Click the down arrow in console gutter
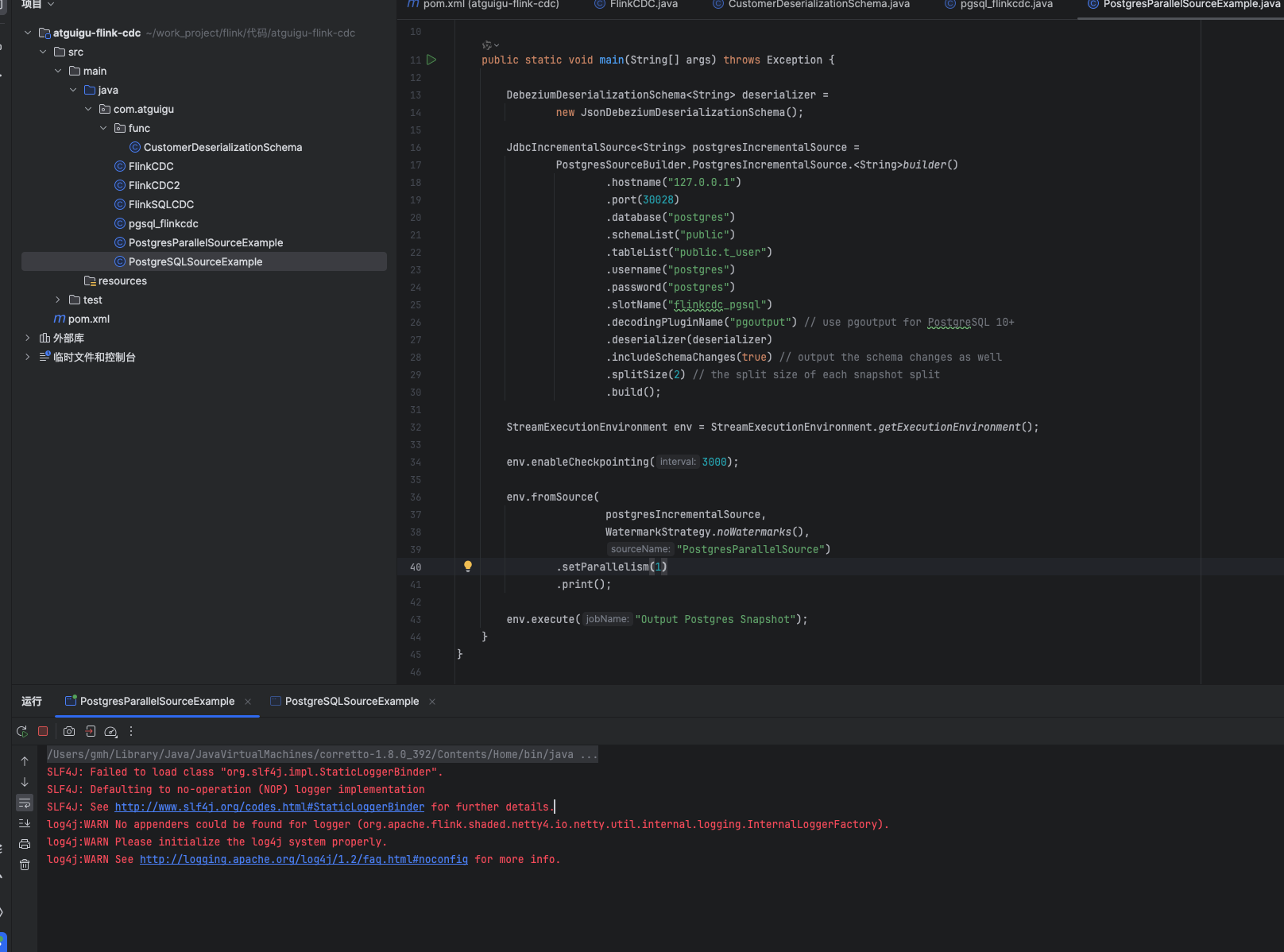The image size is (1284, 952). 25,782
